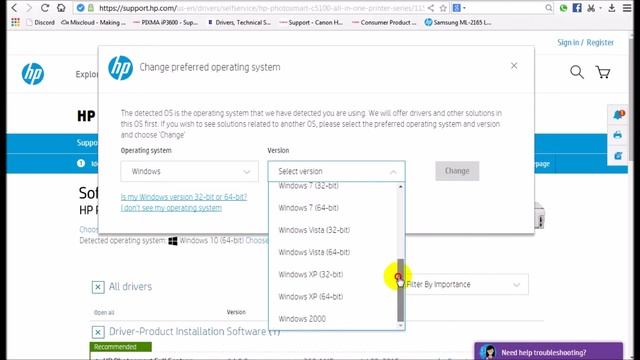The image size is (640, 360).
Task: Open the HP site search magnifier
Action: (x=577, y=72)
